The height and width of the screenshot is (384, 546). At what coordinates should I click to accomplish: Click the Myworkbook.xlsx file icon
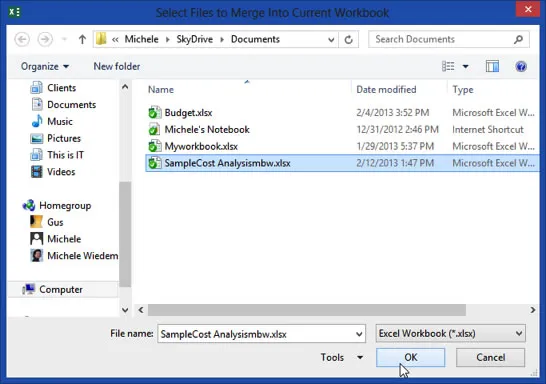point(155,146)
